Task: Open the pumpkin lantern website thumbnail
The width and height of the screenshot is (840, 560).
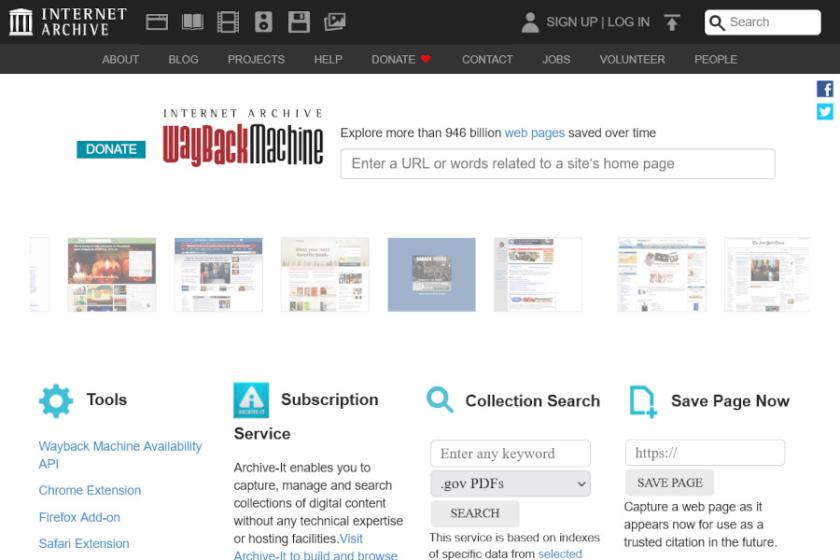Action: [112, 275]
